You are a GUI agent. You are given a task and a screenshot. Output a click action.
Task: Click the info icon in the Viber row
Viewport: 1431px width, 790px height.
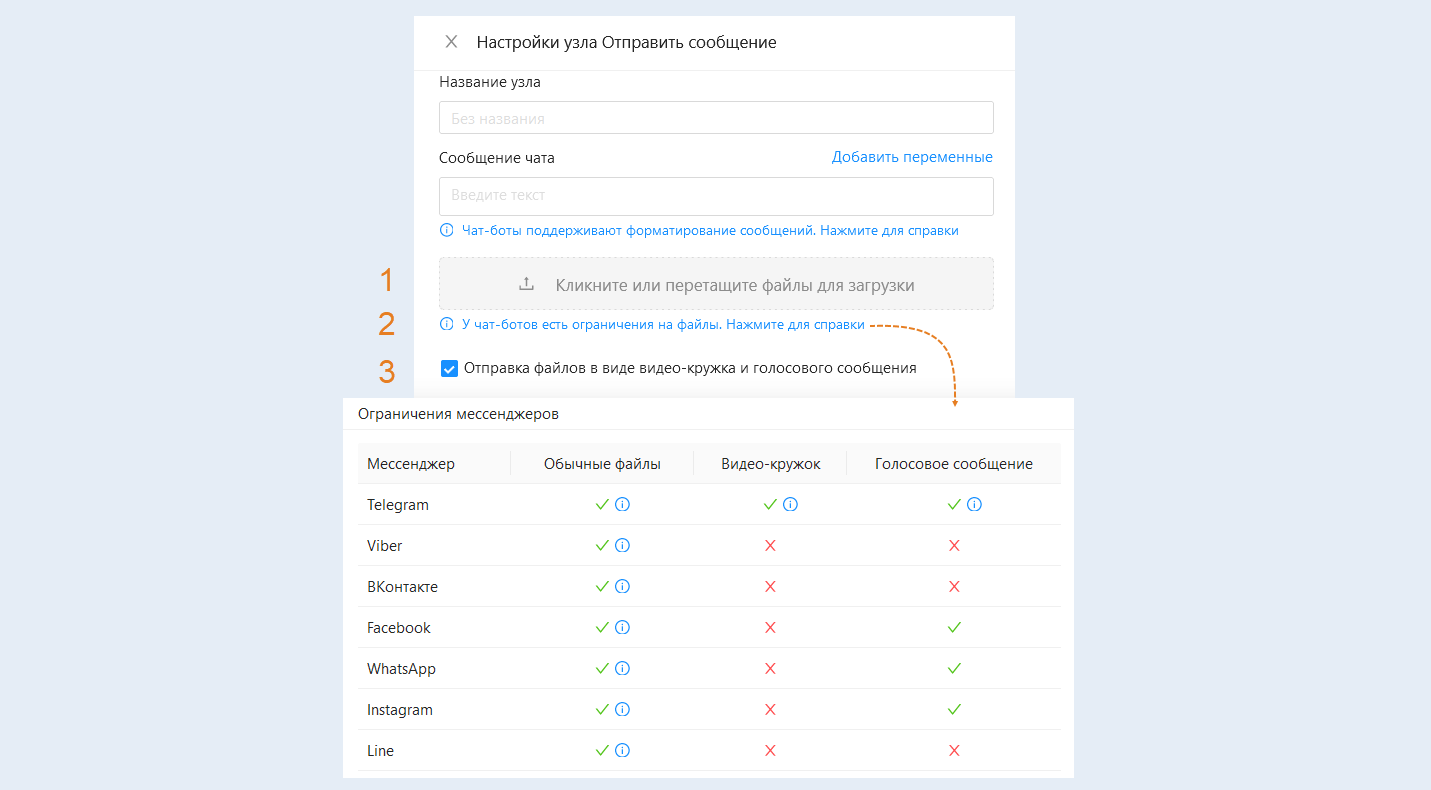(x=622, y=546)
